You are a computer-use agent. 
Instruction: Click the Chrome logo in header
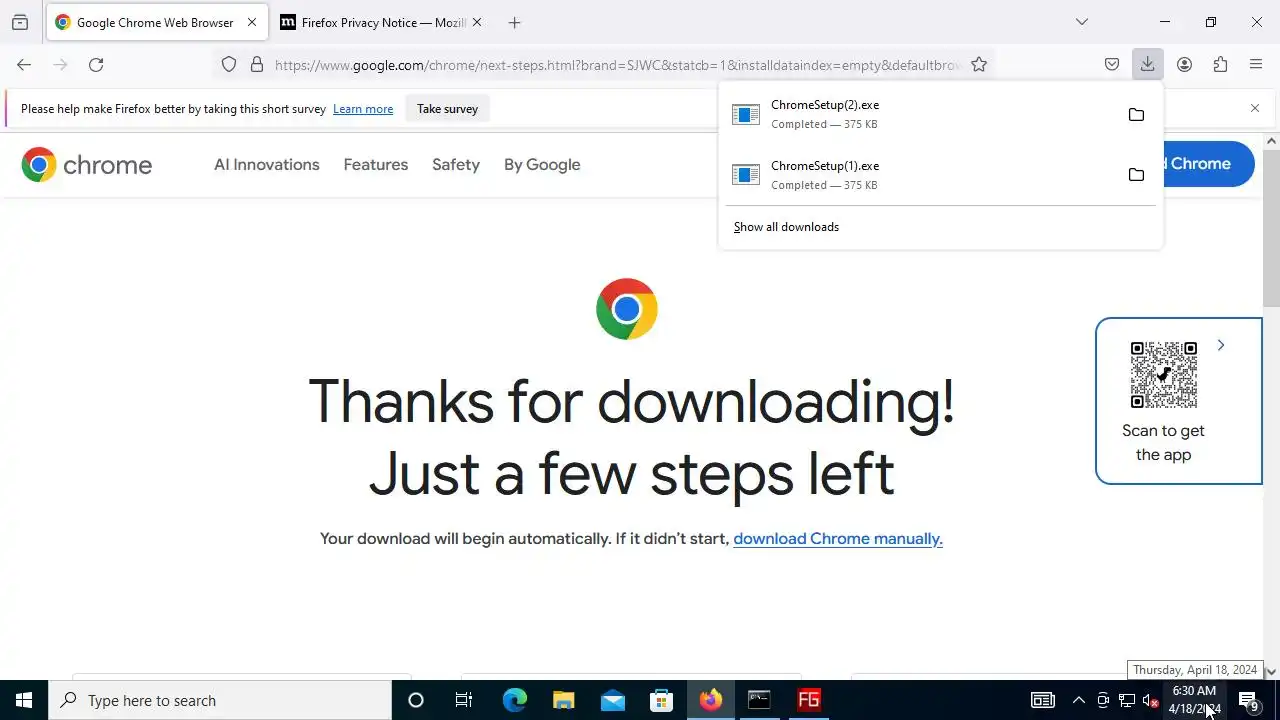[87, 165]
